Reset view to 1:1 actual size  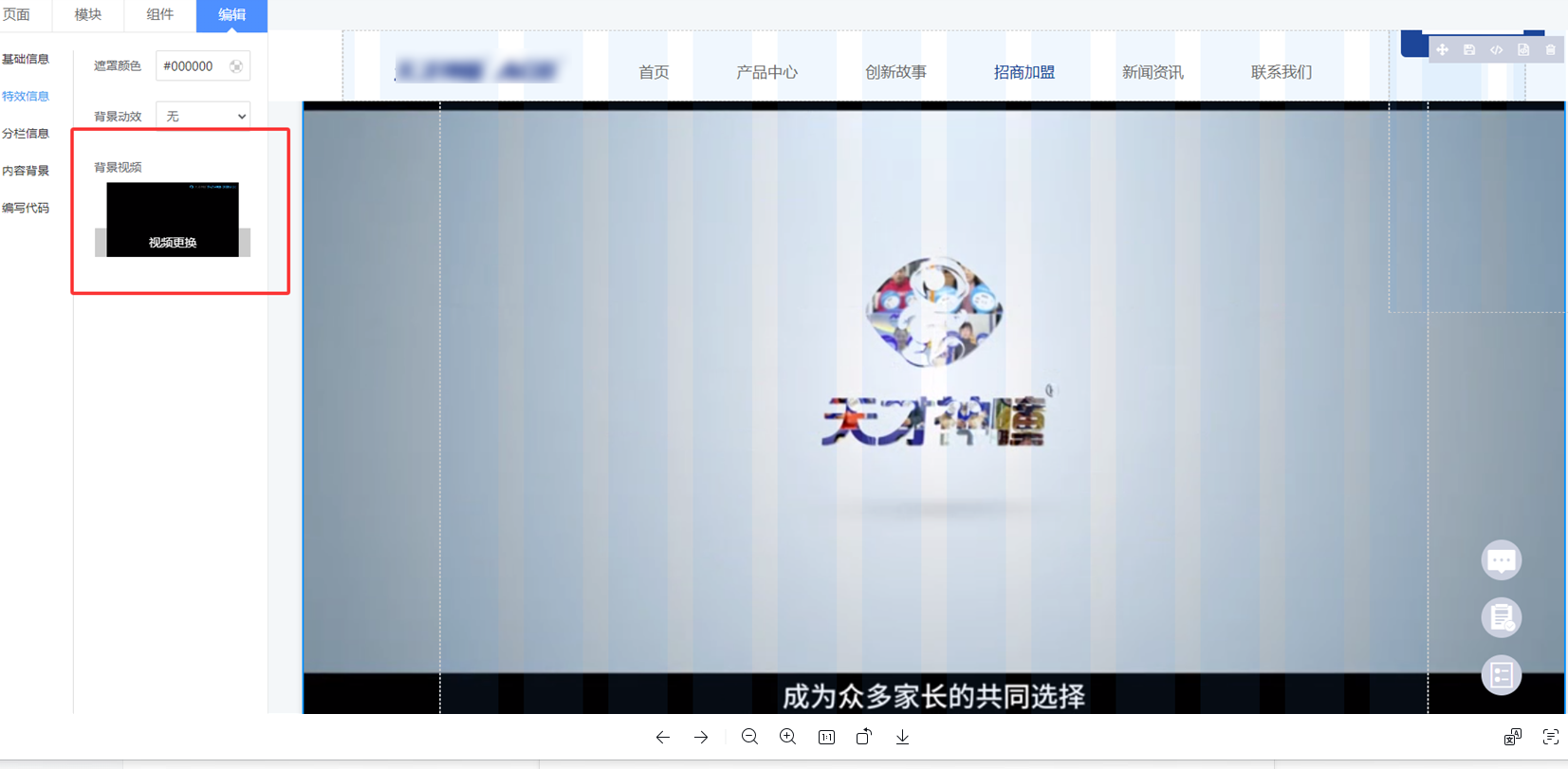826,737
